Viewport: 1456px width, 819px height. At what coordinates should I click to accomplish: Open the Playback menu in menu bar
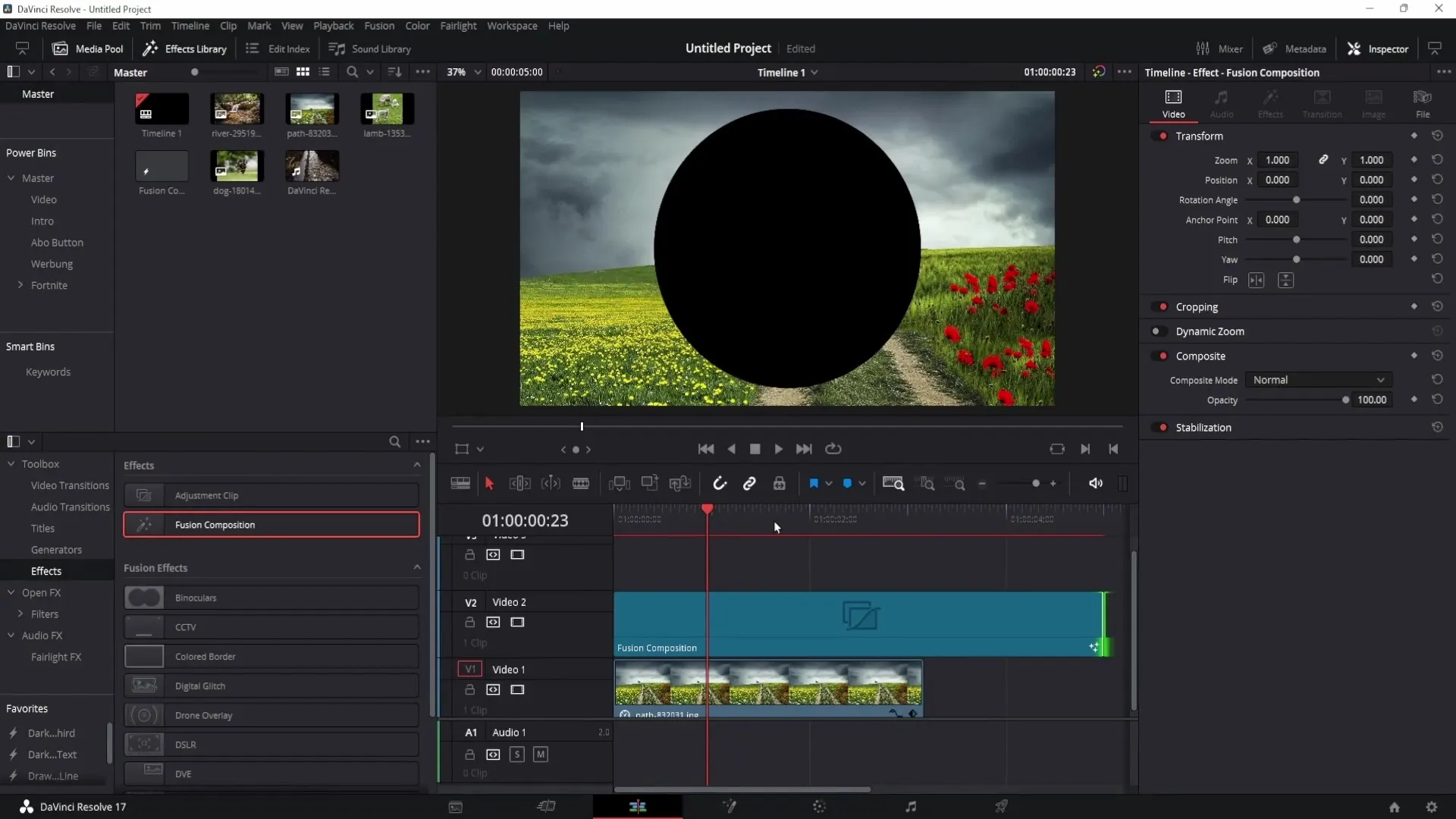(x=333, y=25)
